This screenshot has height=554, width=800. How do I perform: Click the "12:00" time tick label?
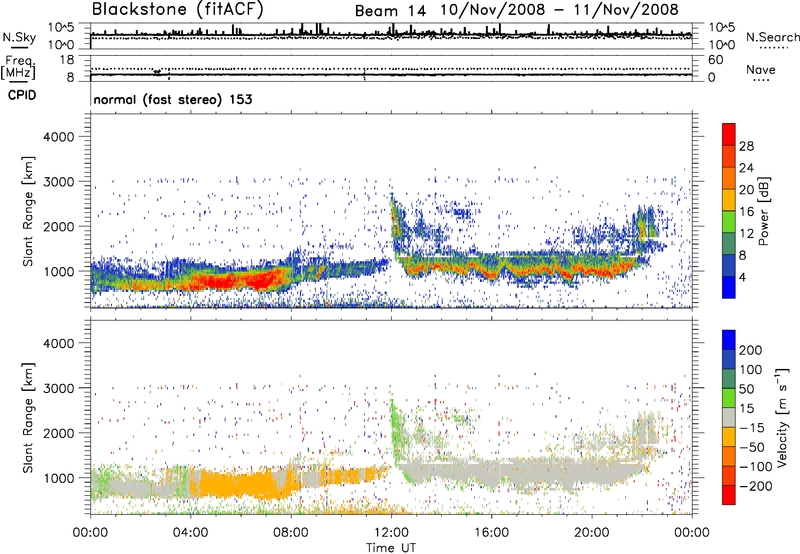coord(391,533)
